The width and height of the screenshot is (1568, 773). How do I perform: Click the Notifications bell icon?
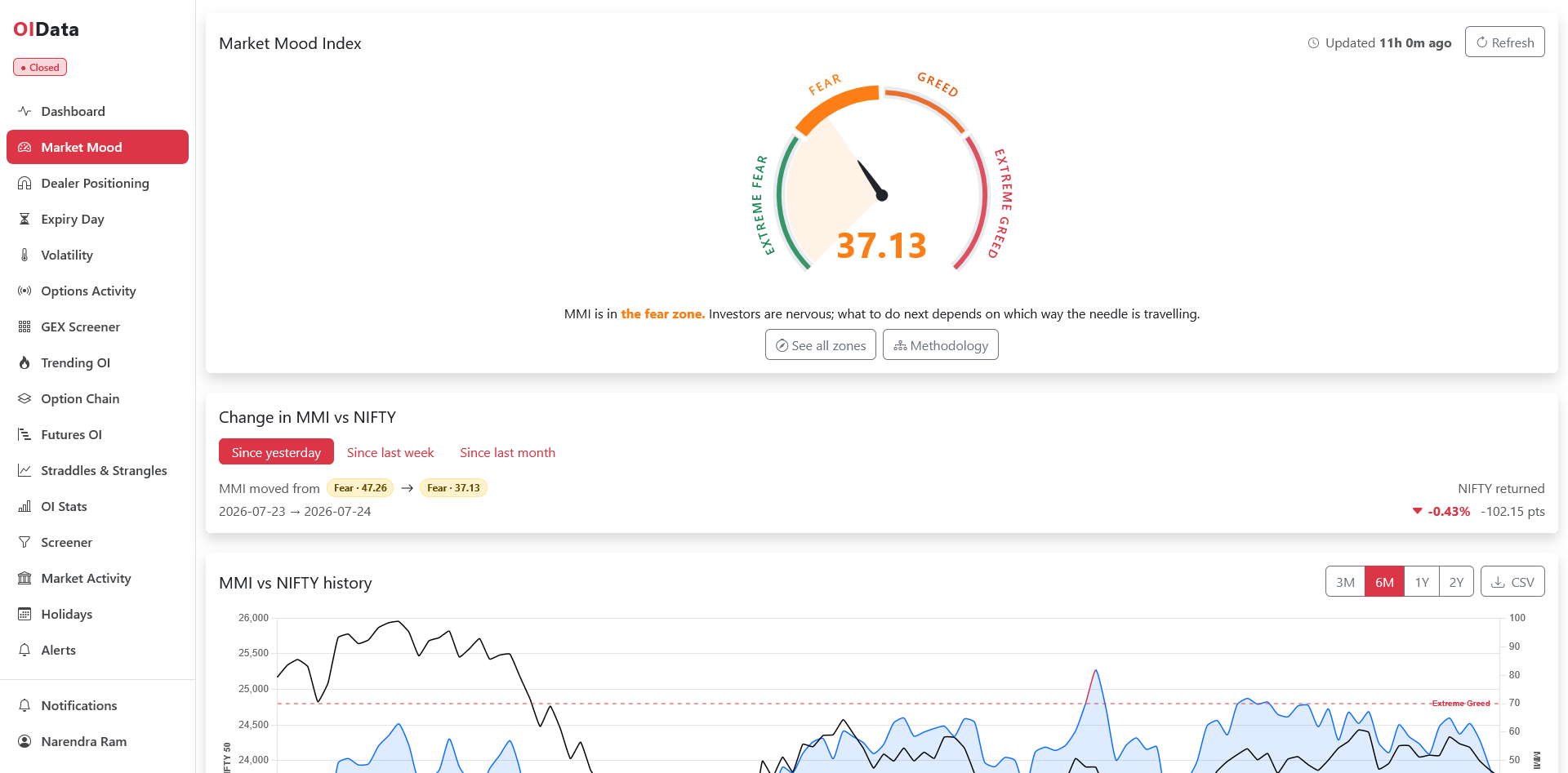(24, 705)
